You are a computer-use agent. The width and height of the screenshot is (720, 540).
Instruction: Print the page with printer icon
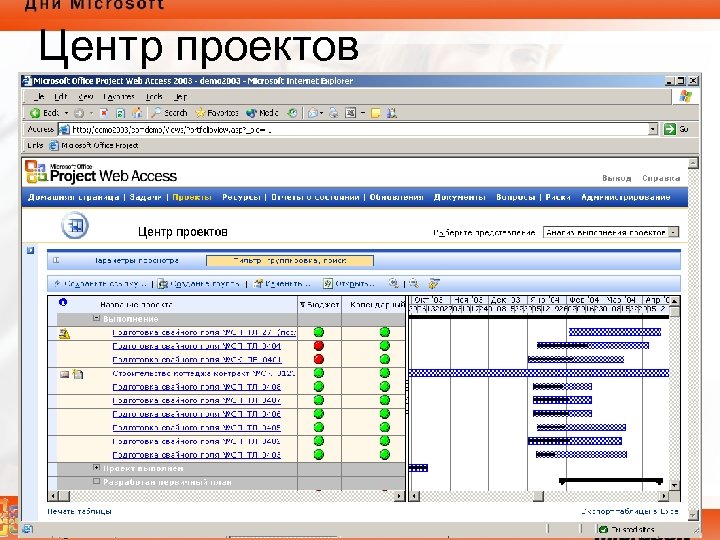(x=334, y=113)
